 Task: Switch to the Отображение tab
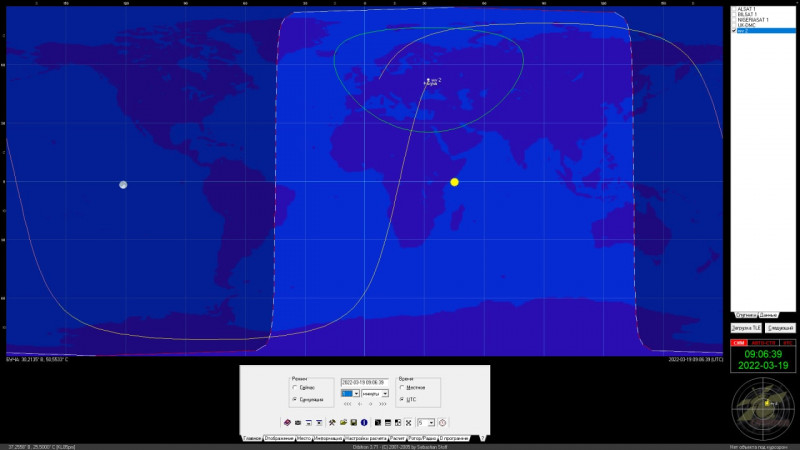[x=279, y=438]
